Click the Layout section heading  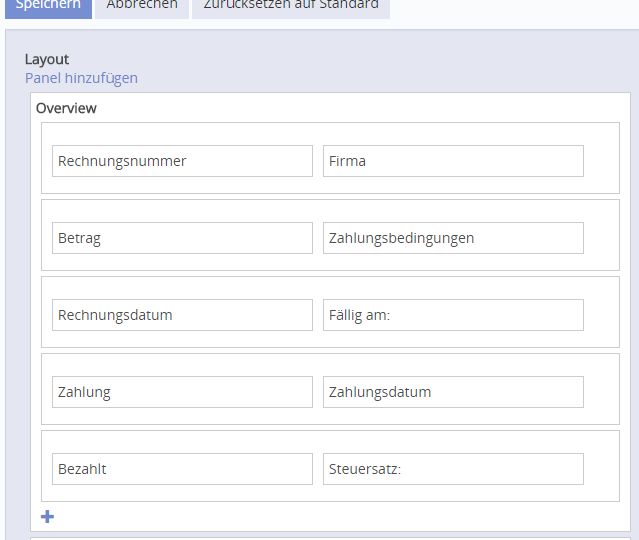pos(47,59)
